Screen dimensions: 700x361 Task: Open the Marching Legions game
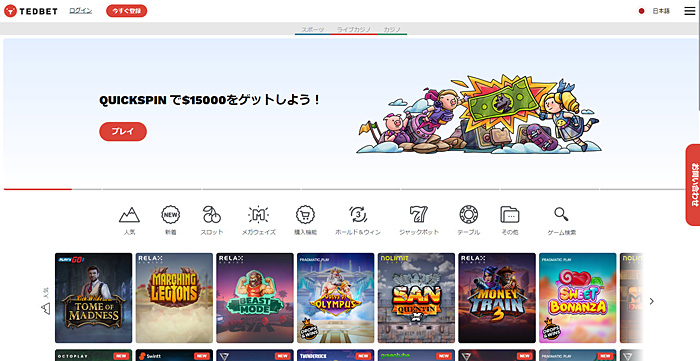[x=174, y=298]
